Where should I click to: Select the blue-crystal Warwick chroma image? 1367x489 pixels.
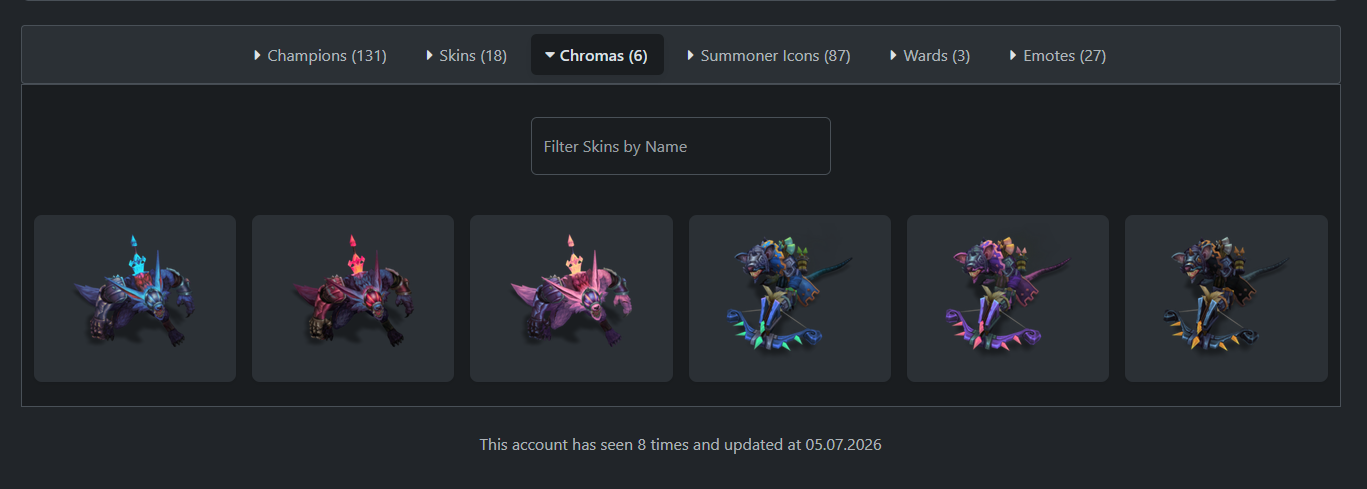pyautogui.click(x=135, y=298)
